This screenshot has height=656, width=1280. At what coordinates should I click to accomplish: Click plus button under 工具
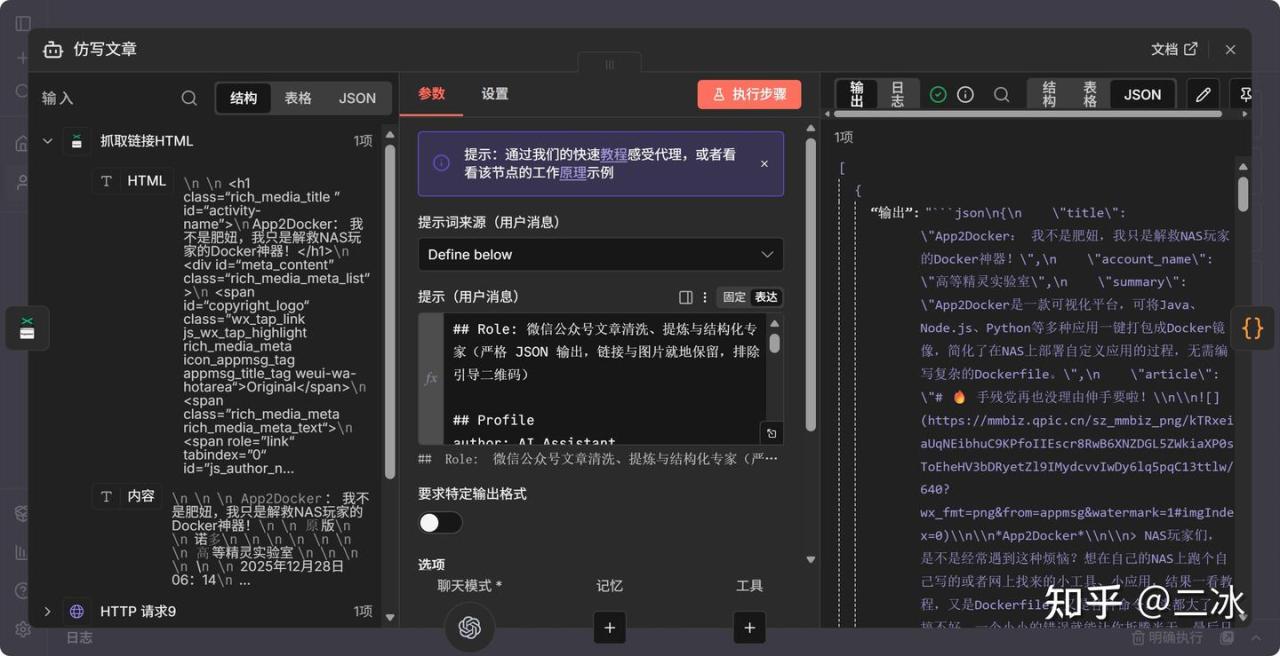[749, 627]
